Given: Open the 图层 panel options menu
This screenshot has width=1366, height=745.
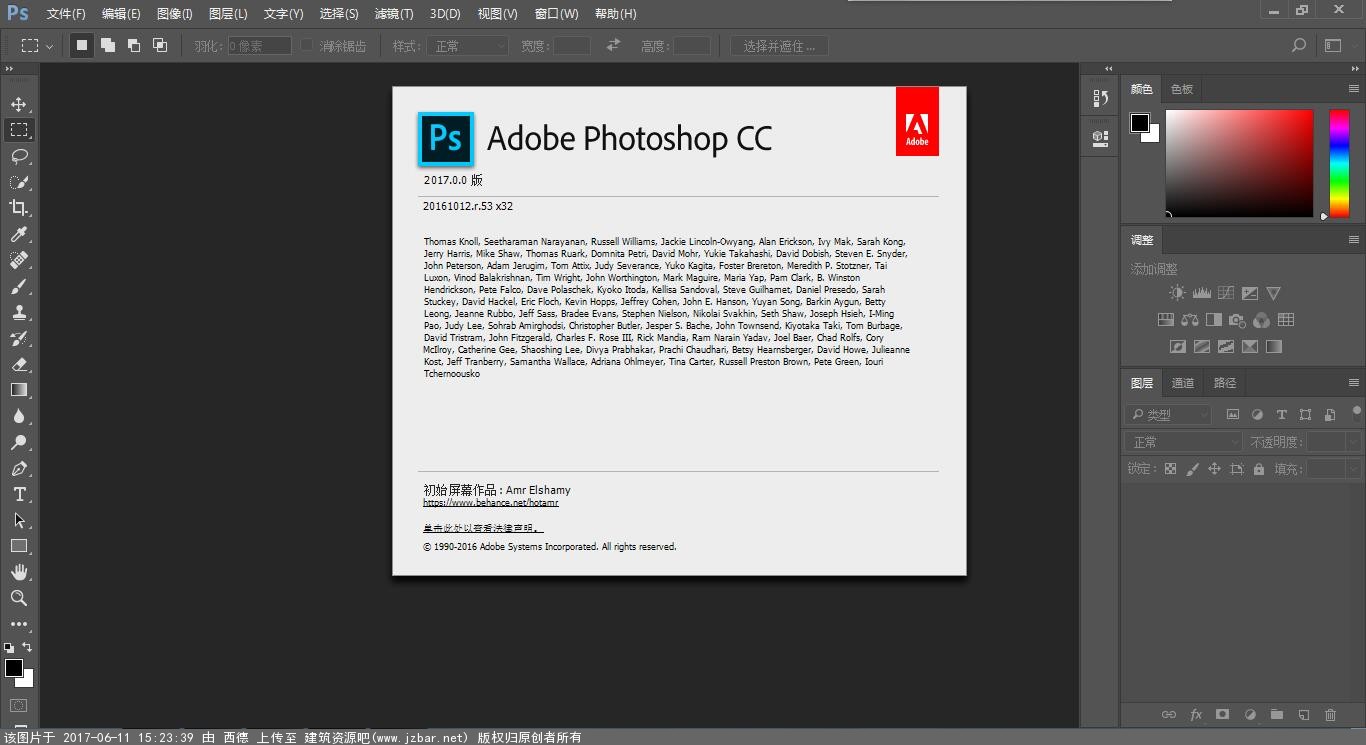Looking at the screenshot, I should click(x=1353, y=383).
